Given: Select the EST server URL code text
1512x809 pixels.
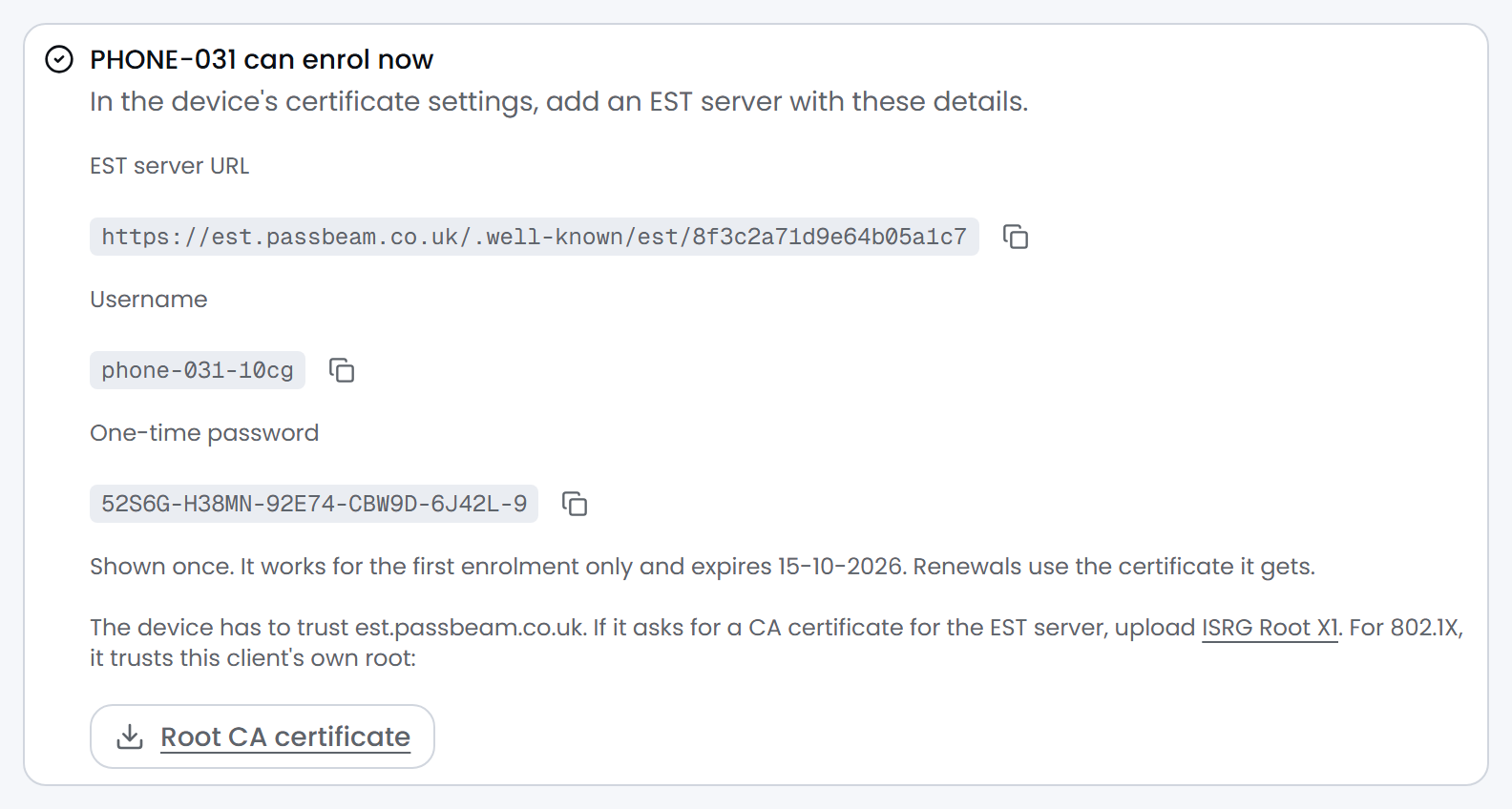Looking at the screenshot, I should point(535,237).
